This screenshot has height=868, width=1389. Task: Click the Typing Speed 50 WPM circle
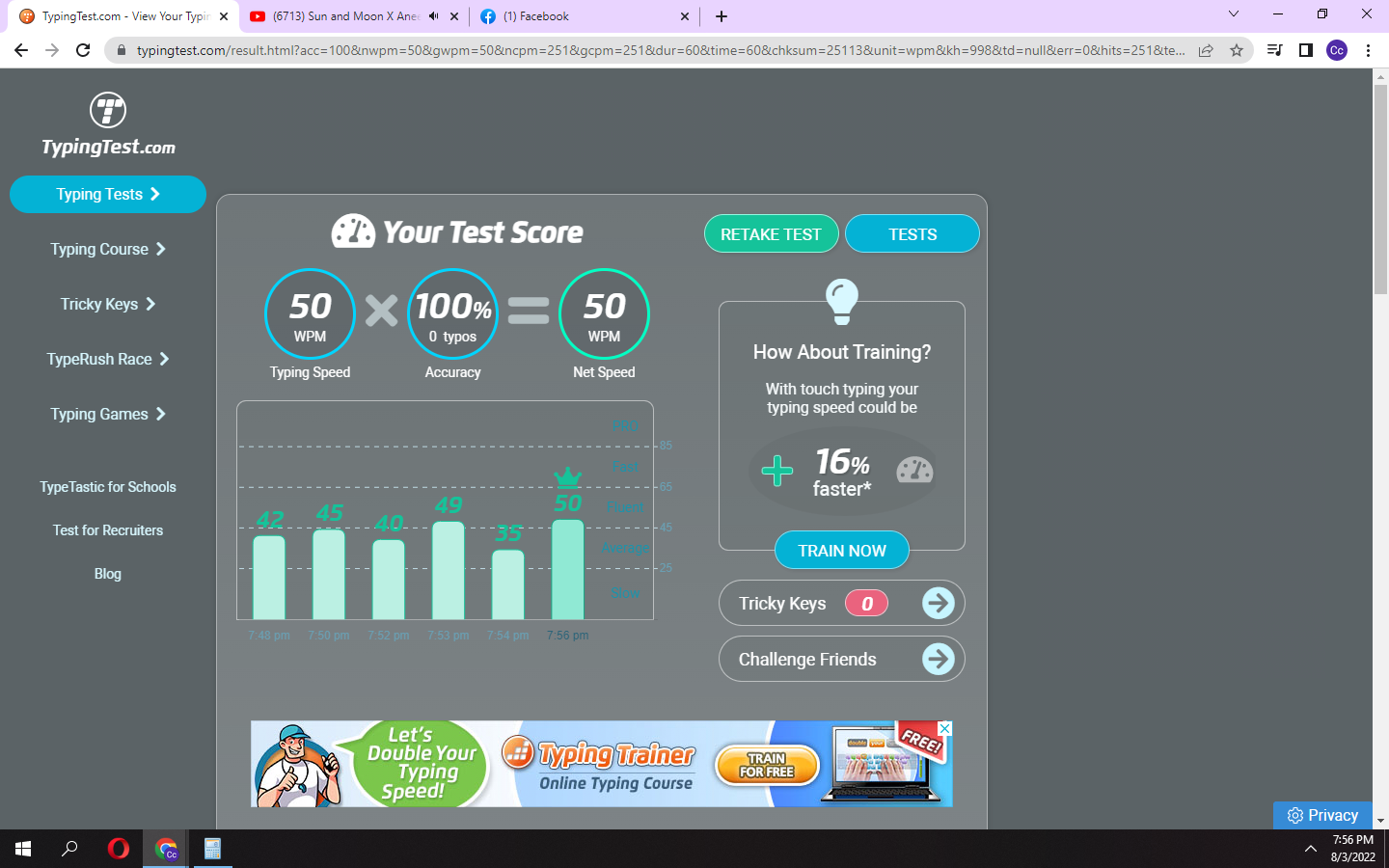[310, 313]
